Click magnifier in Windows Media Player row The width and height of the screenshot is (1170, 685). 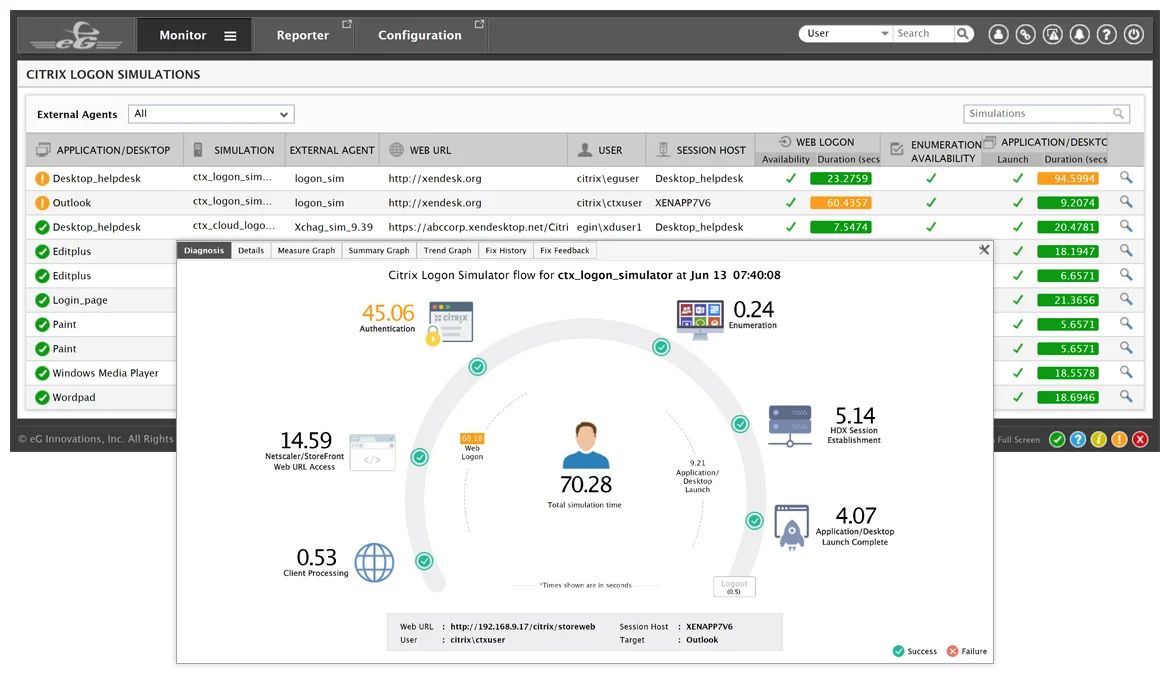(x=1126, y=372)
